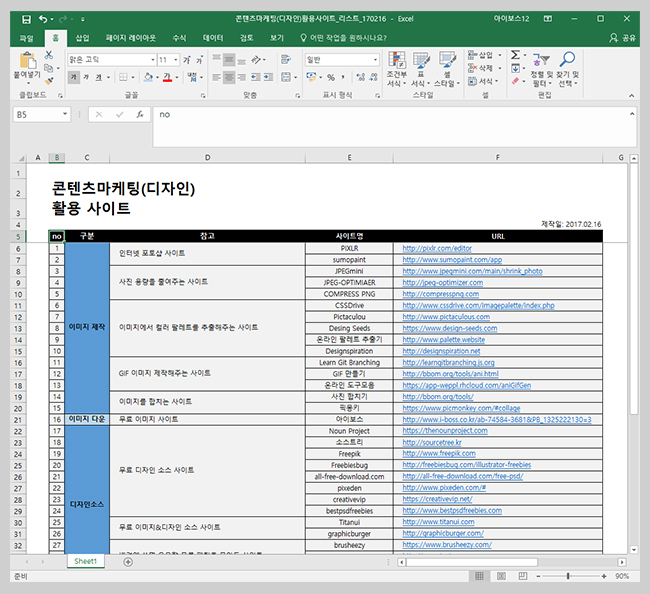Click the Increase Indent icon
The height and width of the screenshot is (594, 650).
[x=268, y=78]
